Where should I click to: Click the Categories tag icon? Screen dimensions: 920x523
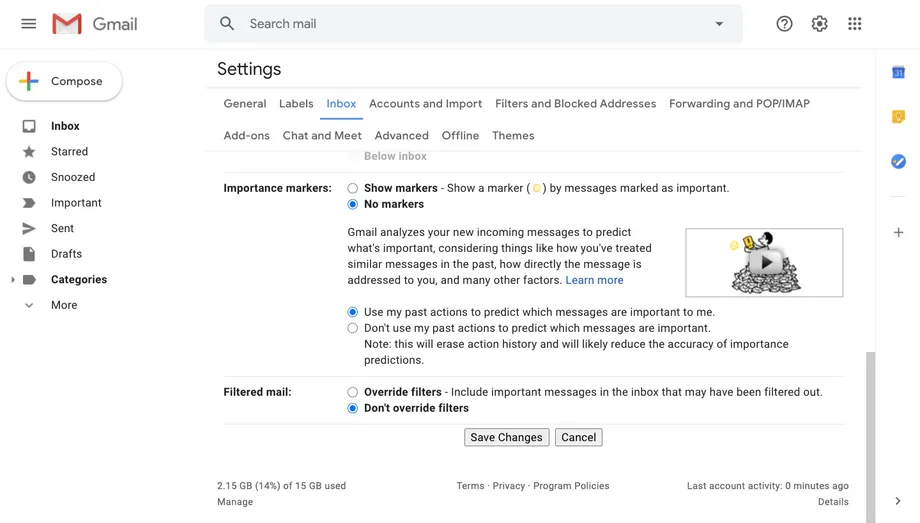(29, 279)
